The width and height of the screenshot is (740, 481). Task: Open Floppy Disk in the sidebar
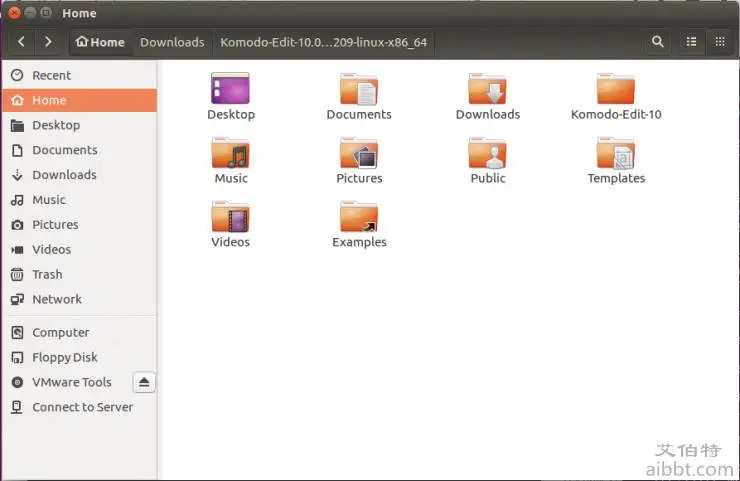(x=80, y=357)
